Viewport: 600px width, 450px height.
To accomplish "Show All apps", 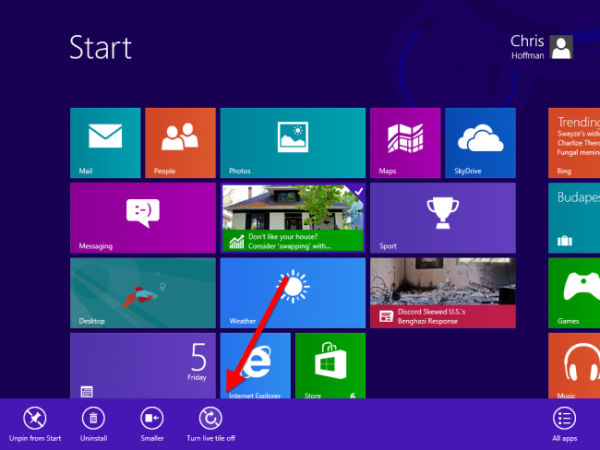I will pyautogui.click(x=564, y=424).
